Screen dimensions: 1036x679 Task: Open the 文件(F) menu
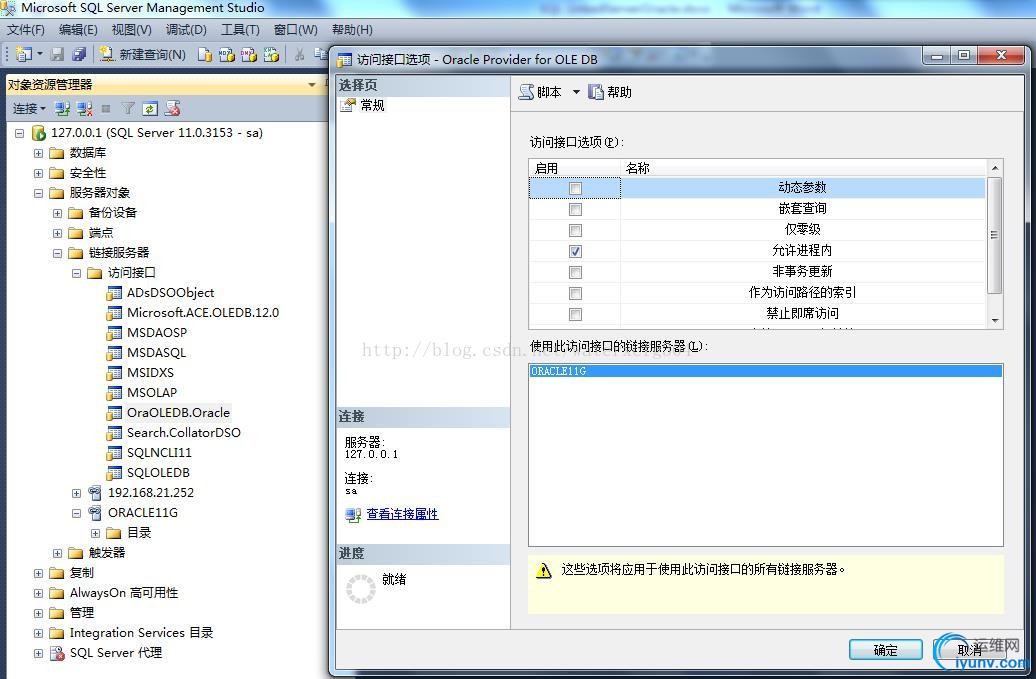tap(26, 30)
